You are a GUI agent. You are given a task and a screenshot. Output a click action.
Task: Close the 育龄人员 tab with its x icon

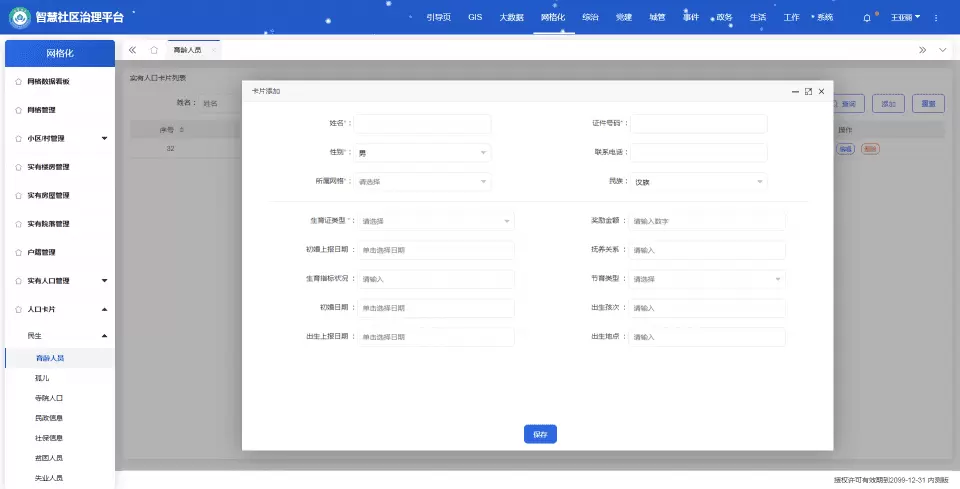pos(213,49)
